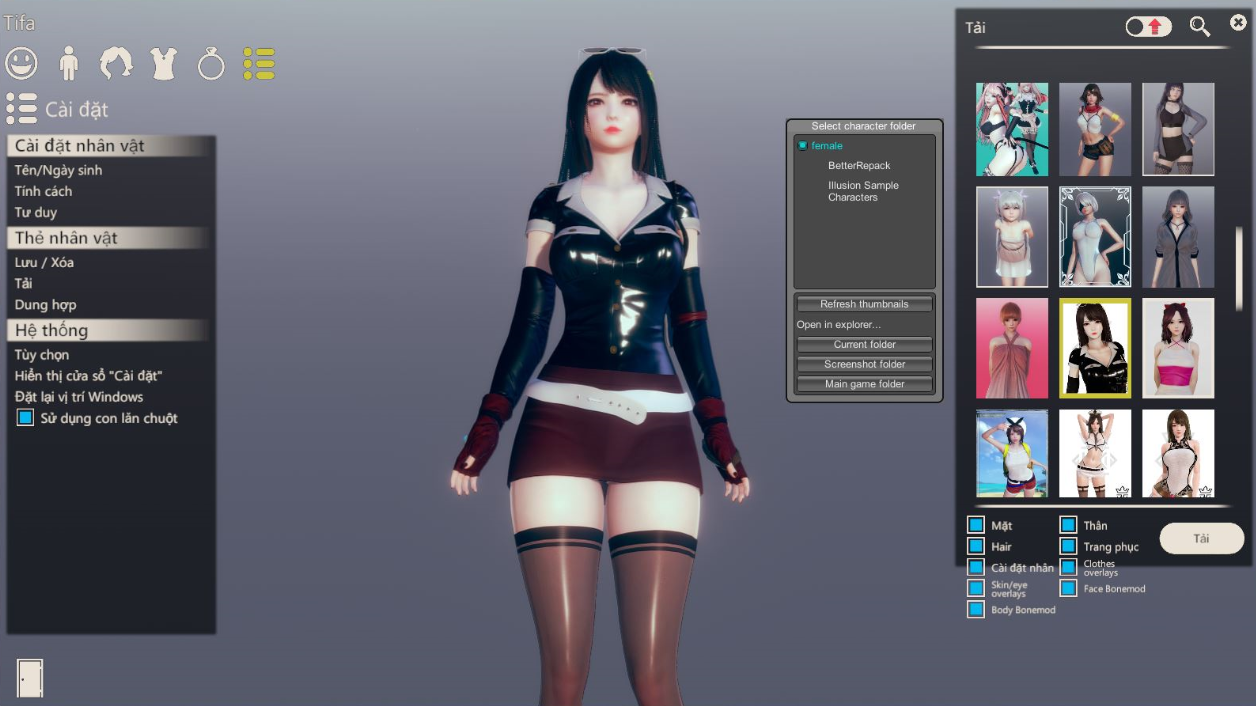Toggle the Body Bonemod checkbox
1256x706 pixels.
(976, 609)
